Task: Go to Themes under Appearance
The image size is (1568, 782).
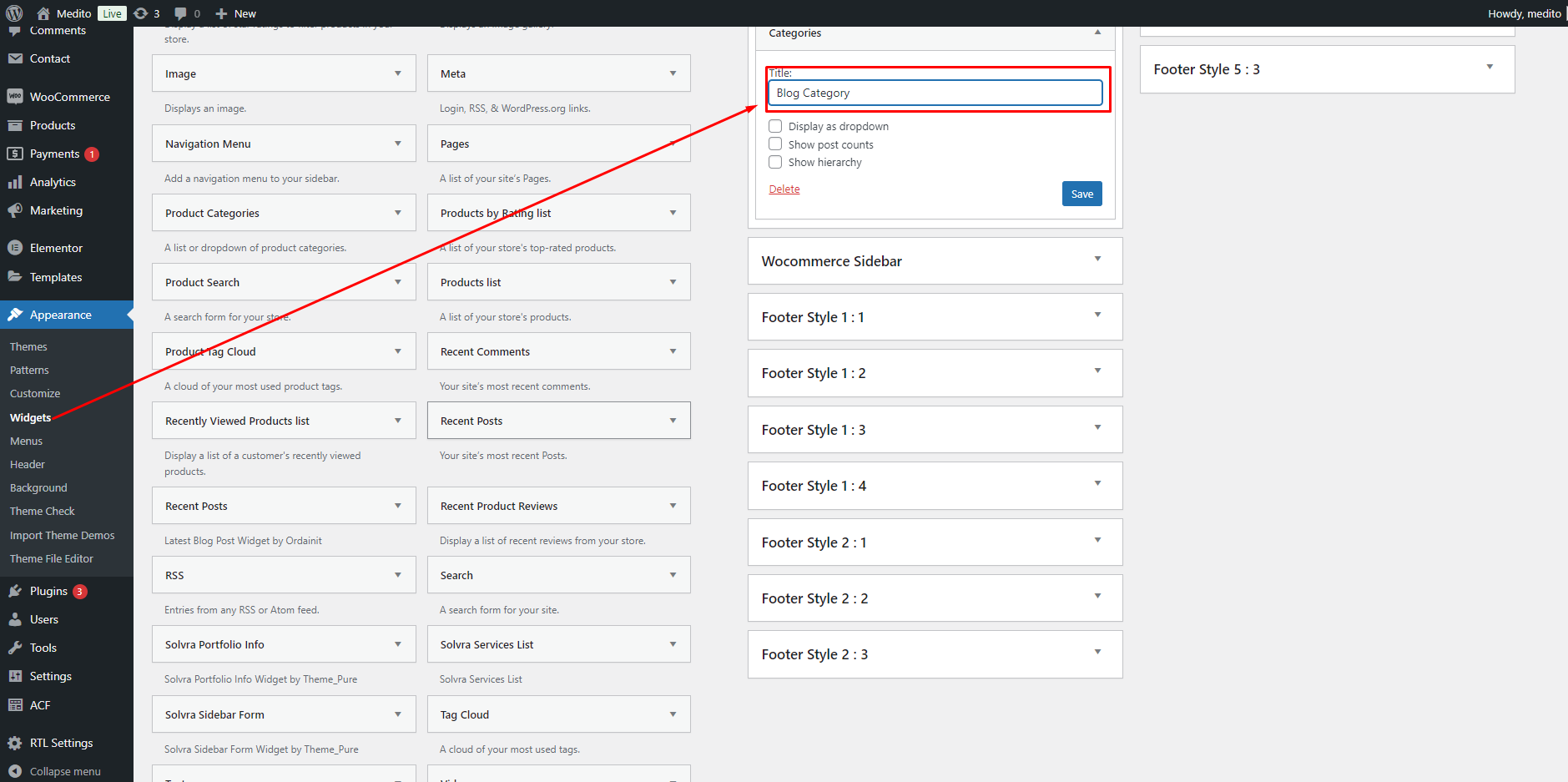Action: coord(28,346)
